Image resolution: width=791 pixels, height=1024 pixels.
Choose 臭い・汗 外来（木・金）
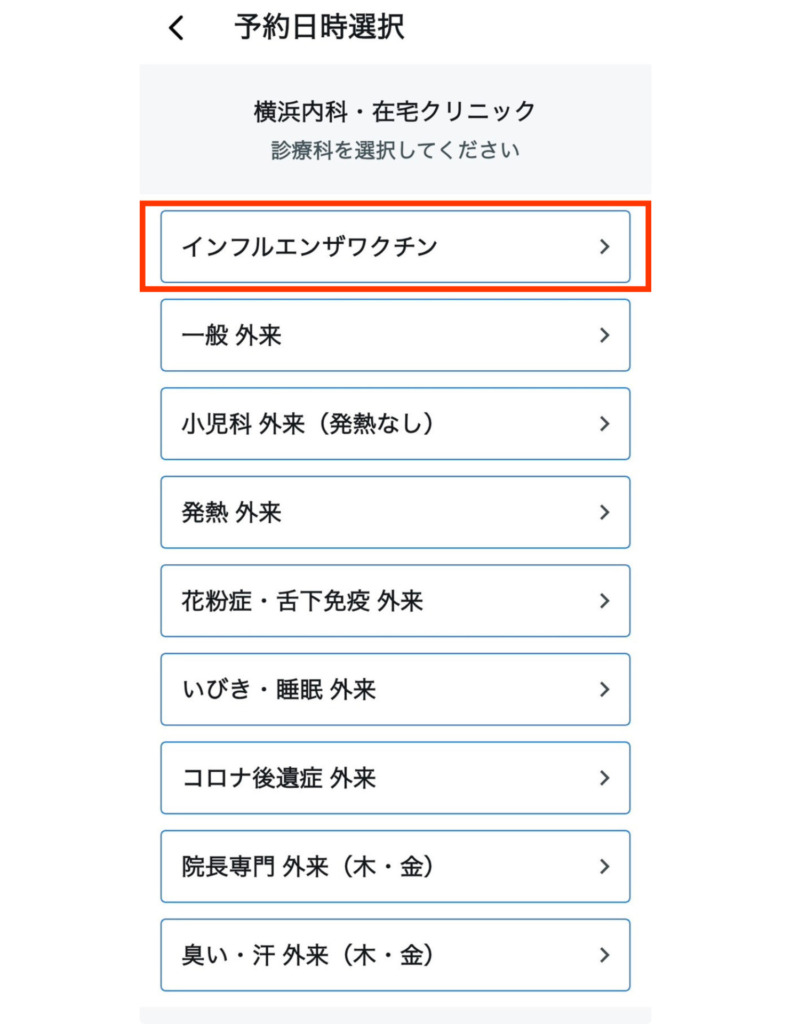(394, 955)
